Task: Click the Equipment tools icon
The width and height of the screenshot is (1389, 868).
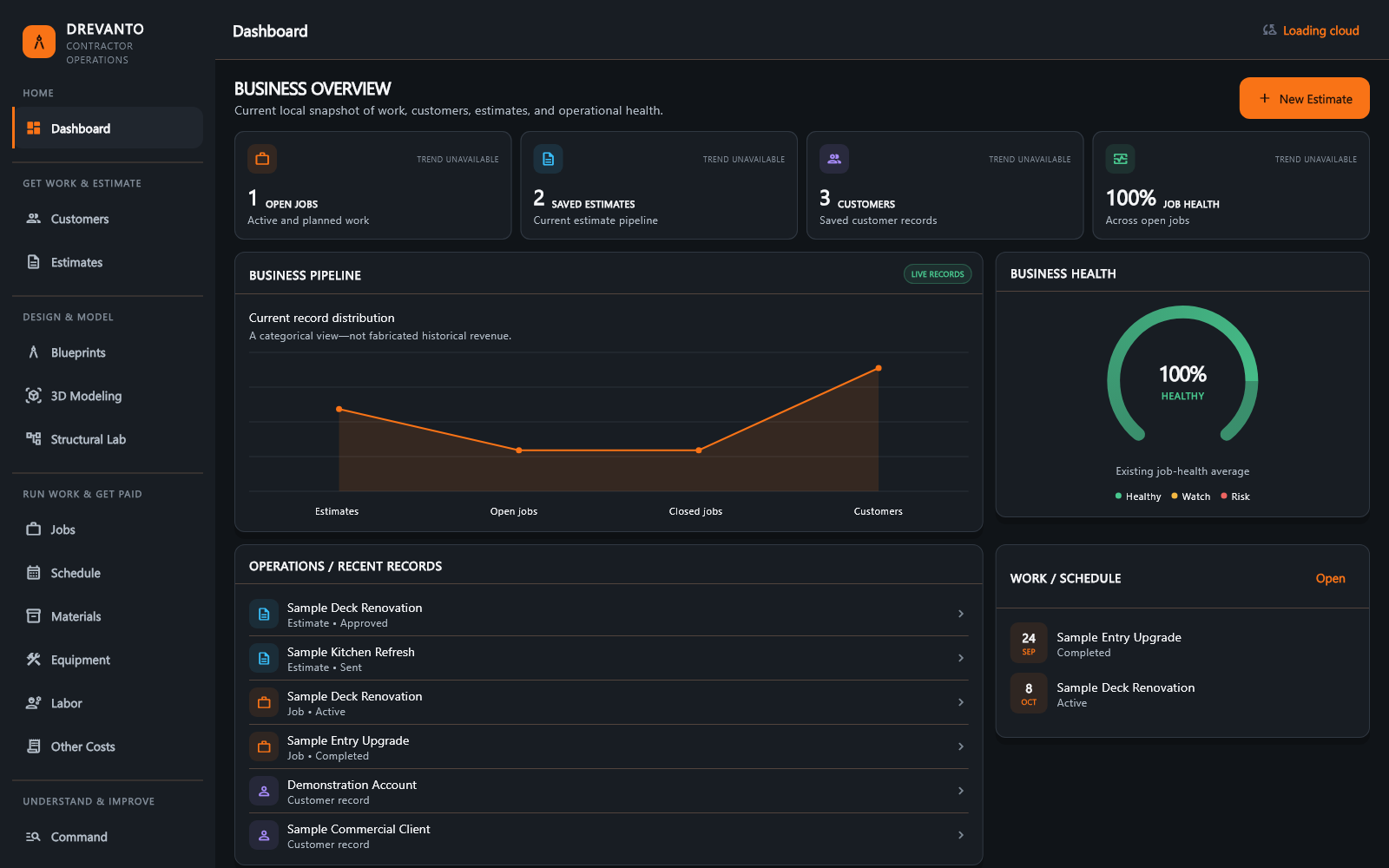Action: tap(34, 660)
